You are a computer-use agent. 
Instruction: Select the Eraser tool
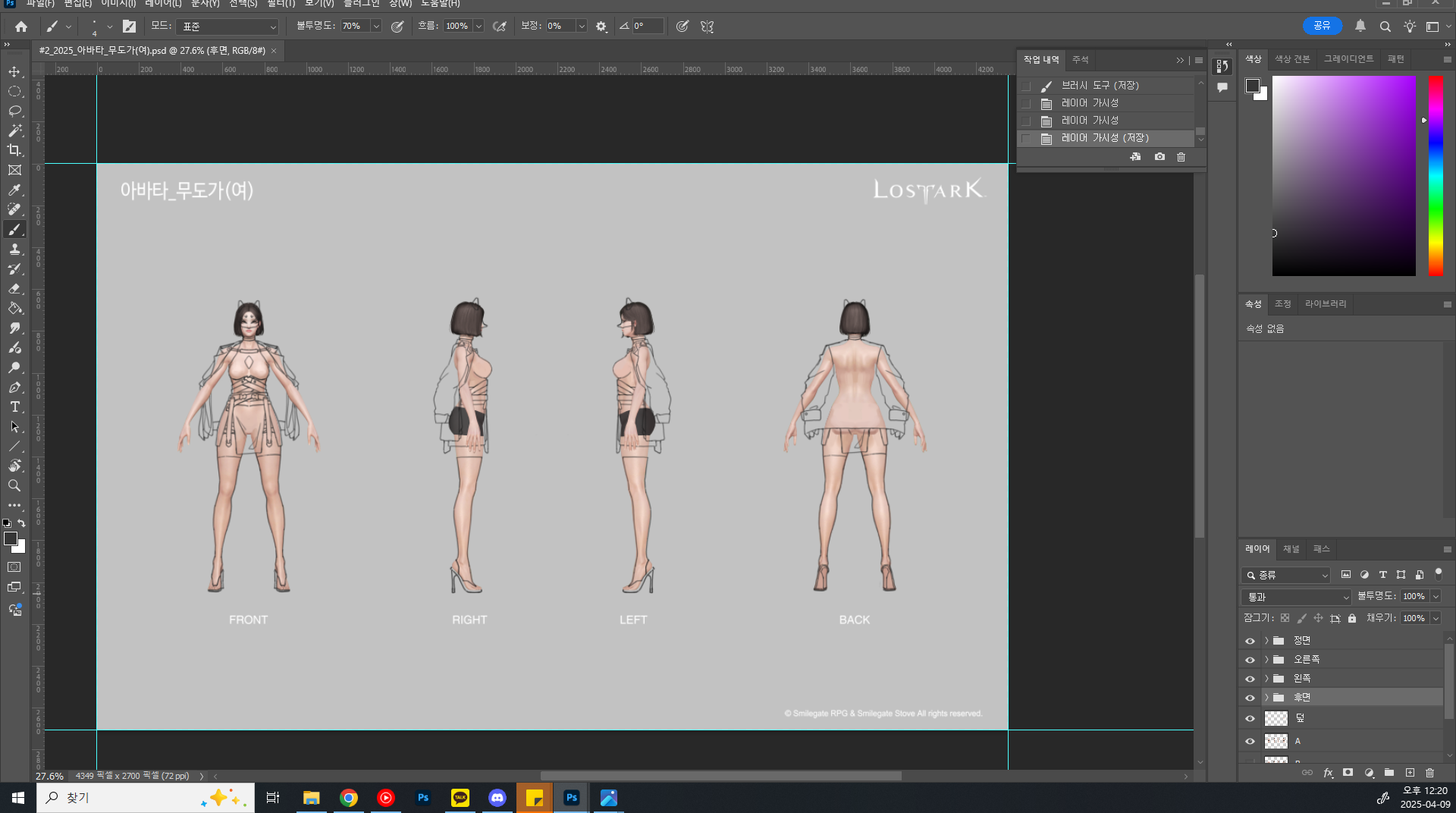click(14, 288)
